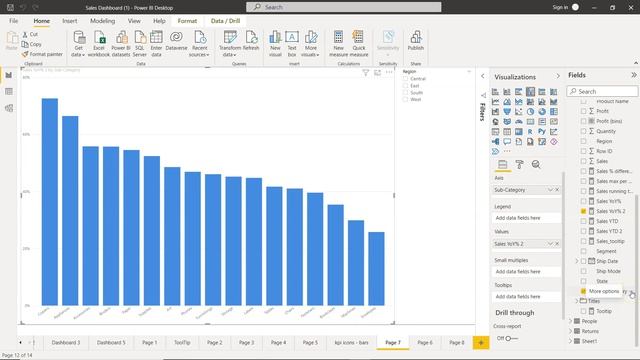Remove Sub-Category from the Axis well

point(557,190)
